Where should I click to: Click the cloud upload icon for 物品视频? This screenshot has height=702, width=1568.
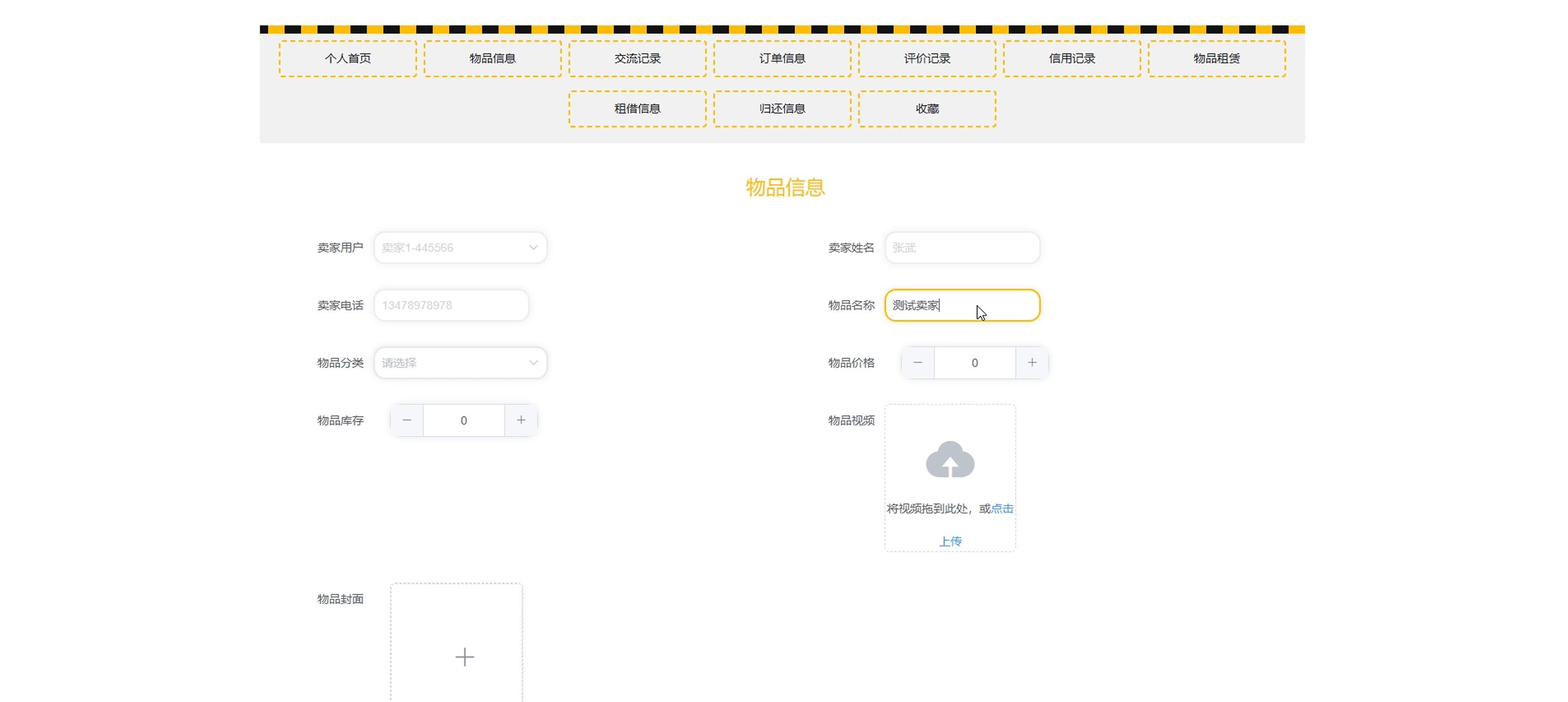point(949,460)
